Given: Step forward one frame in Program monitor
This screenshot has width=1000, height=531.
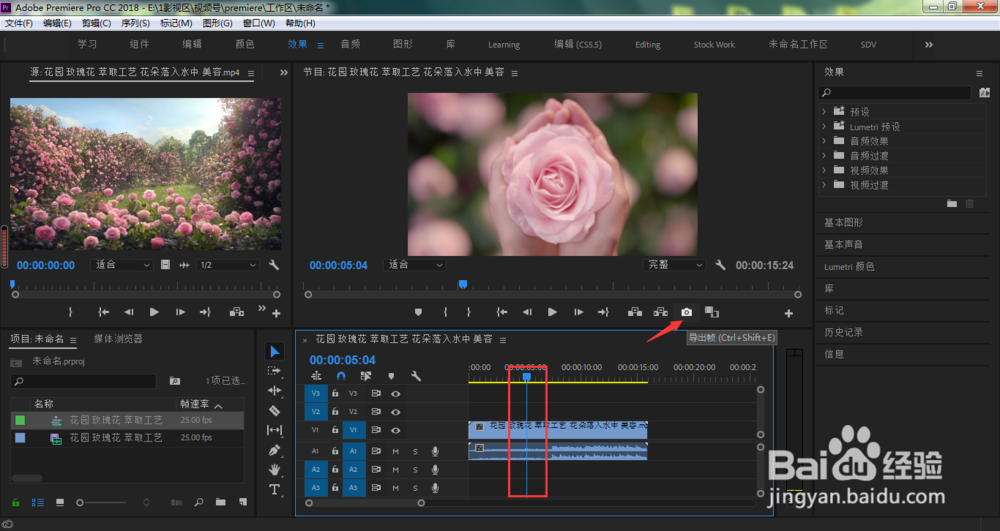Looking at the screenshot, I should click(x=578, y=312).
